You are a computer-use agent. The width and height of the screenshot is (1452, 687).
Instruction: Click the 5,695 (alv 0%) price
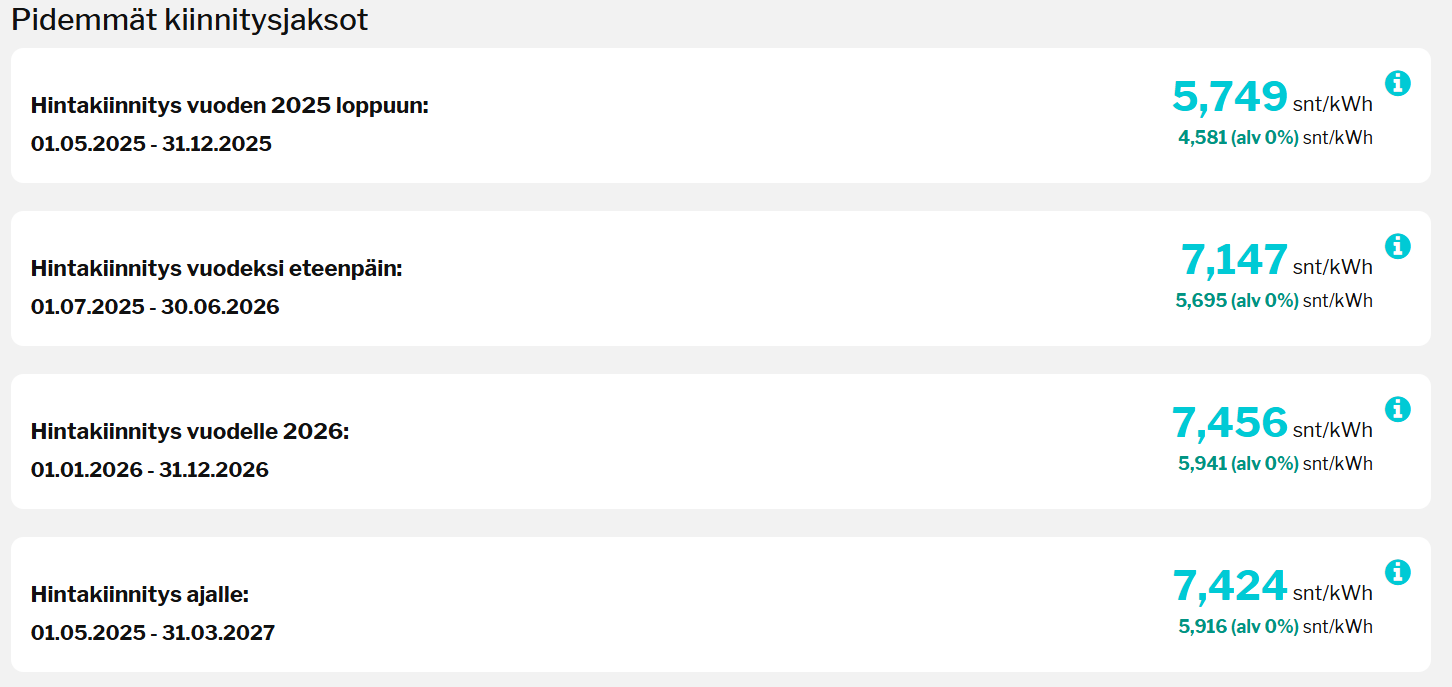tap(1236, 301)
